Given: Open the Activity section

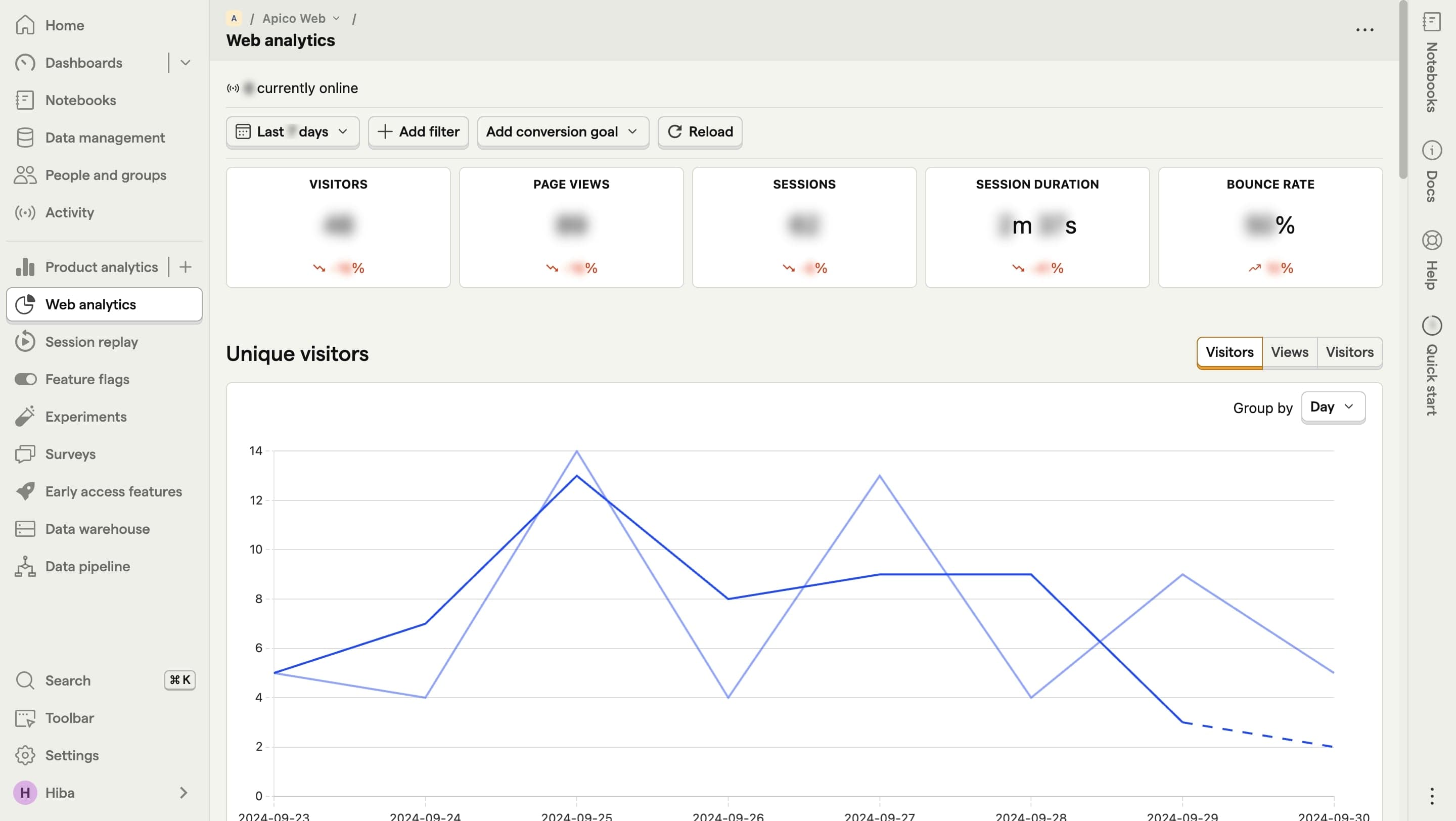Looking at the screenshot, I should tap(105, 212).
